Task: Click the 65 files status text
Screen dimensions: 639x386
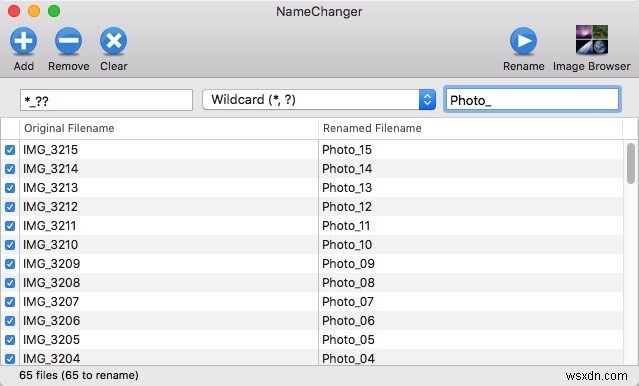Action: coord(79,375)
